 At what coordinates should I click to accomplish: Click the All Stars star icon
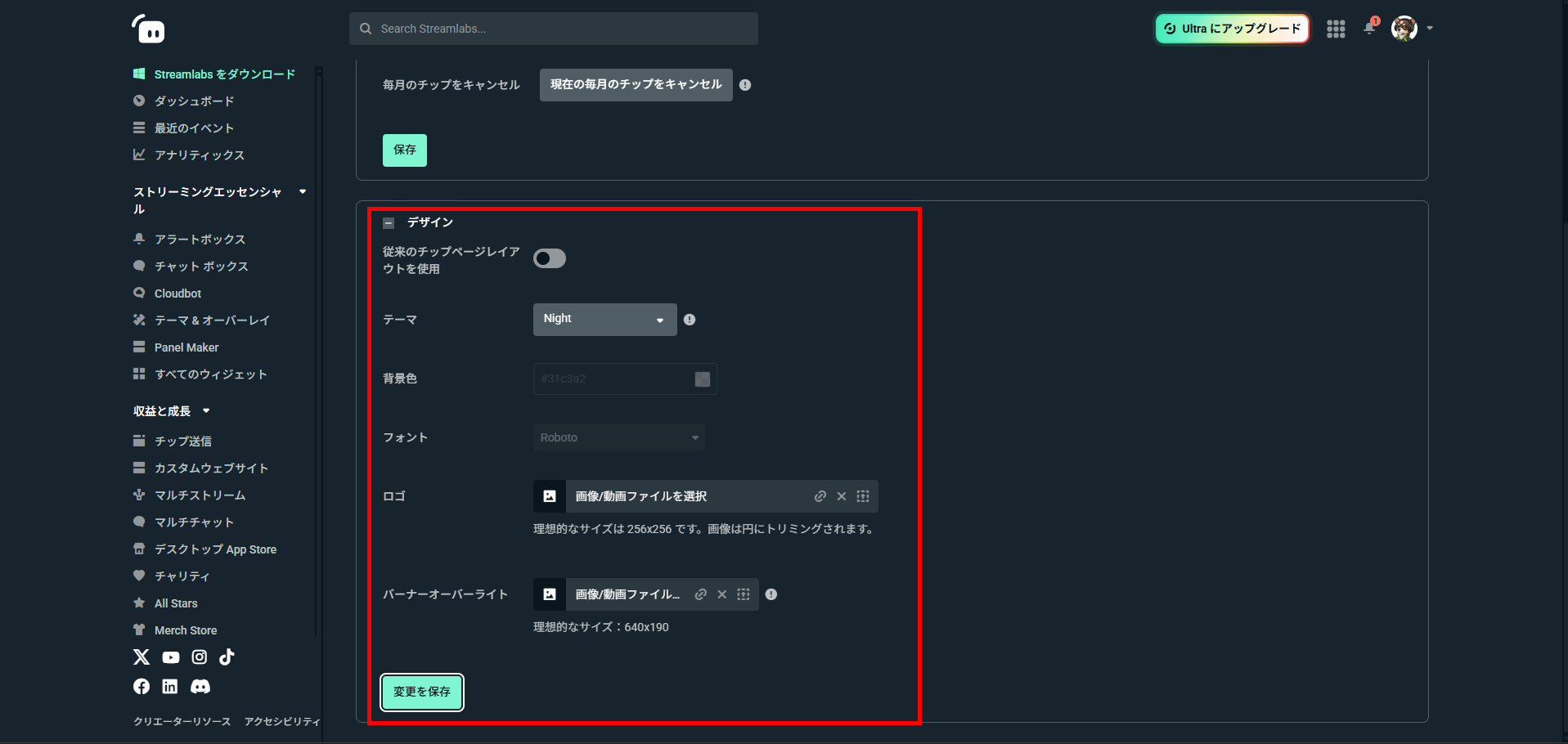139,603
